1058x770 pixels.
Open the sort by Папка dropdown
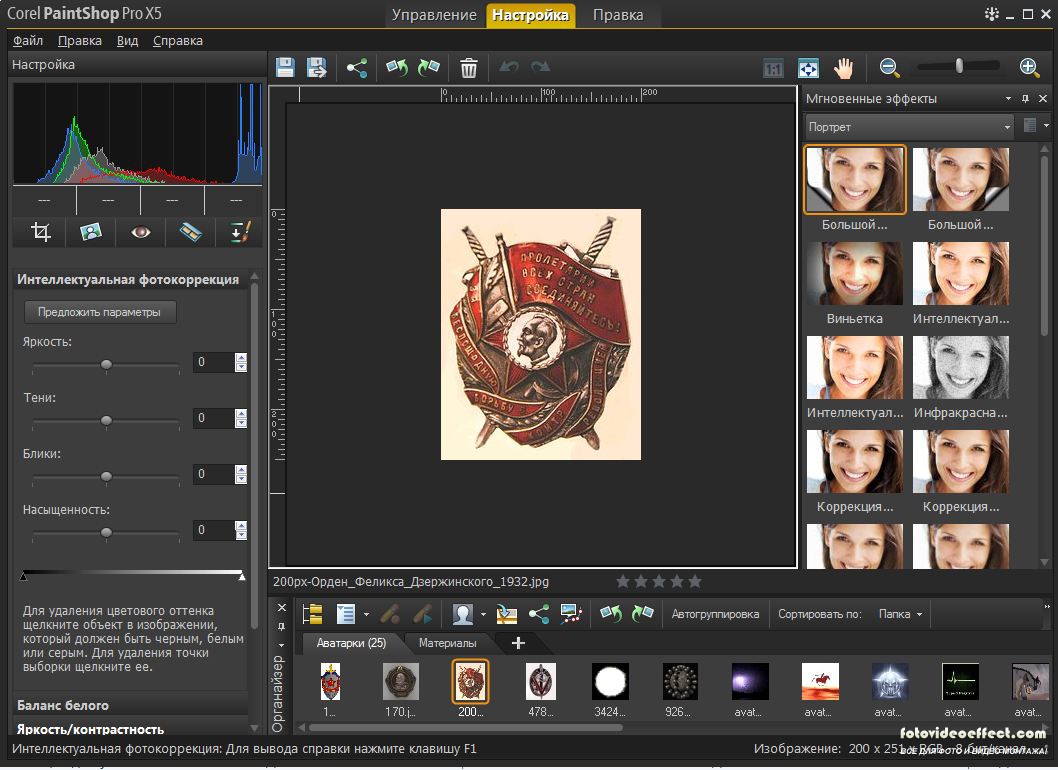point(900,614)
